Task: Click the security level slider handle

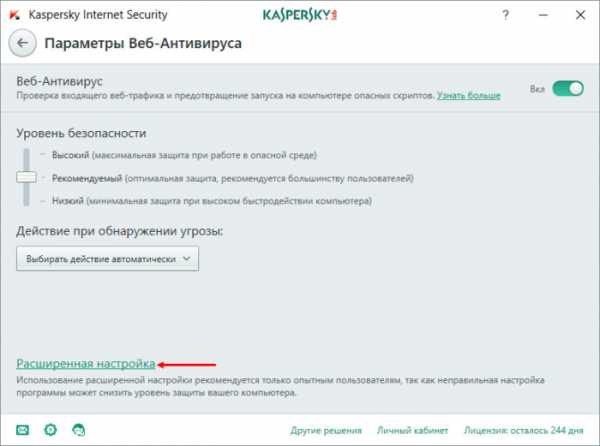Action: coord(26,177)
